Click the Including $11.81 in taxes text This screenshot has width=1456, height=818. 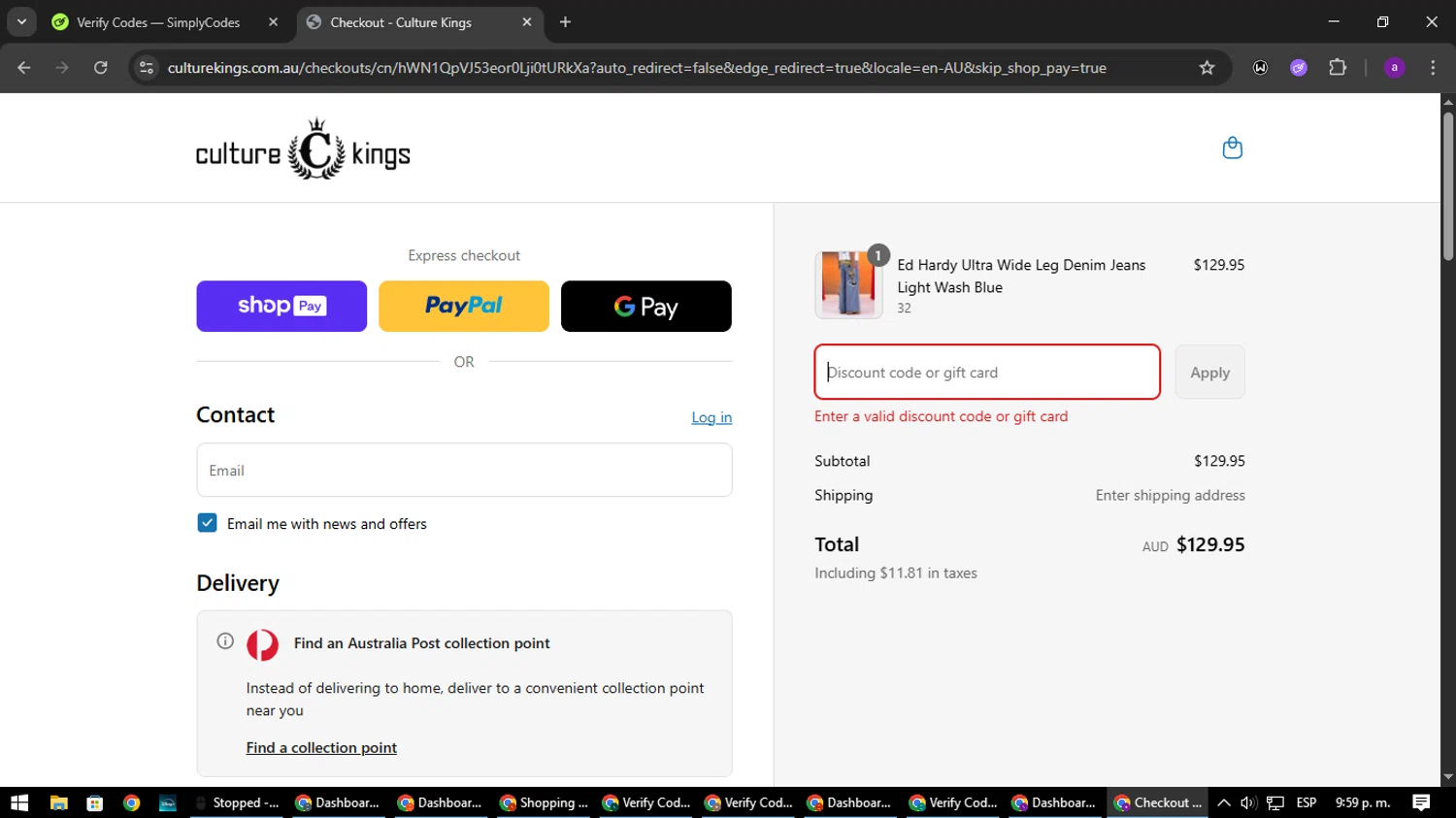(896, 573)
